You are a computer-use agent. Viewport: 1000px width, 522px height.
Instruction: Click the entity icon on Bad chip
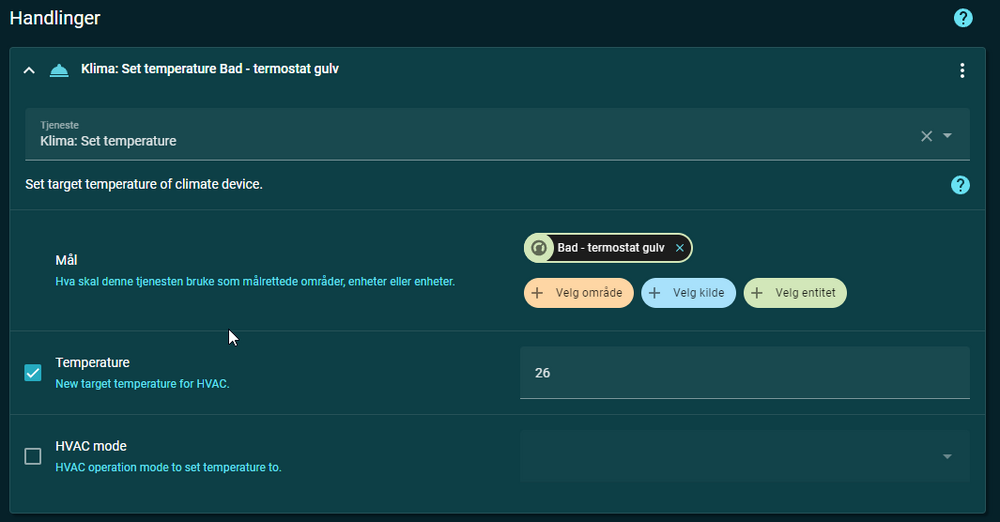click(x=538, y=248)
